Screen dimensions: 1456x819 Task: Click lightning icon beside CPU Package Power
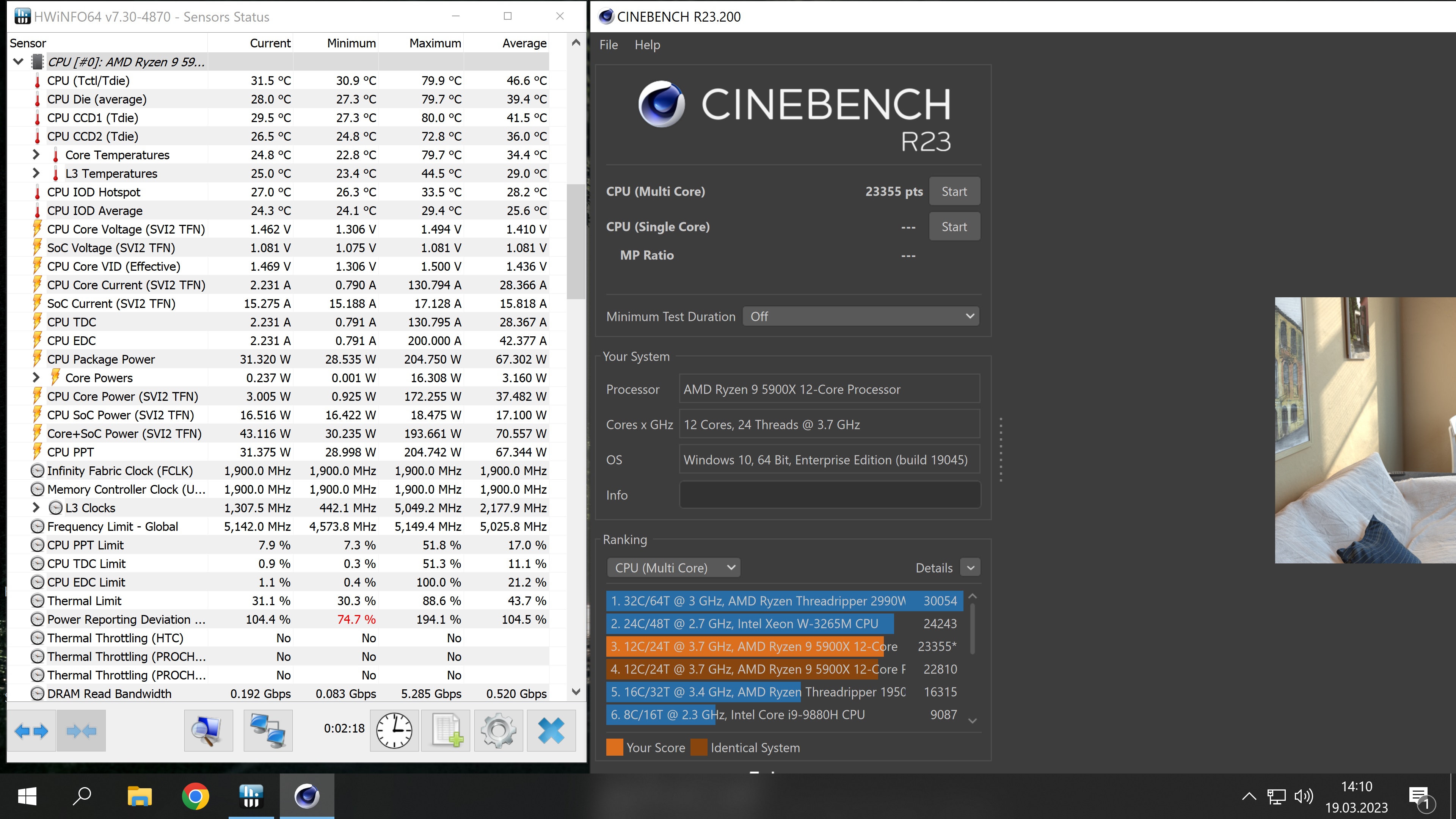tap(37, 359)
